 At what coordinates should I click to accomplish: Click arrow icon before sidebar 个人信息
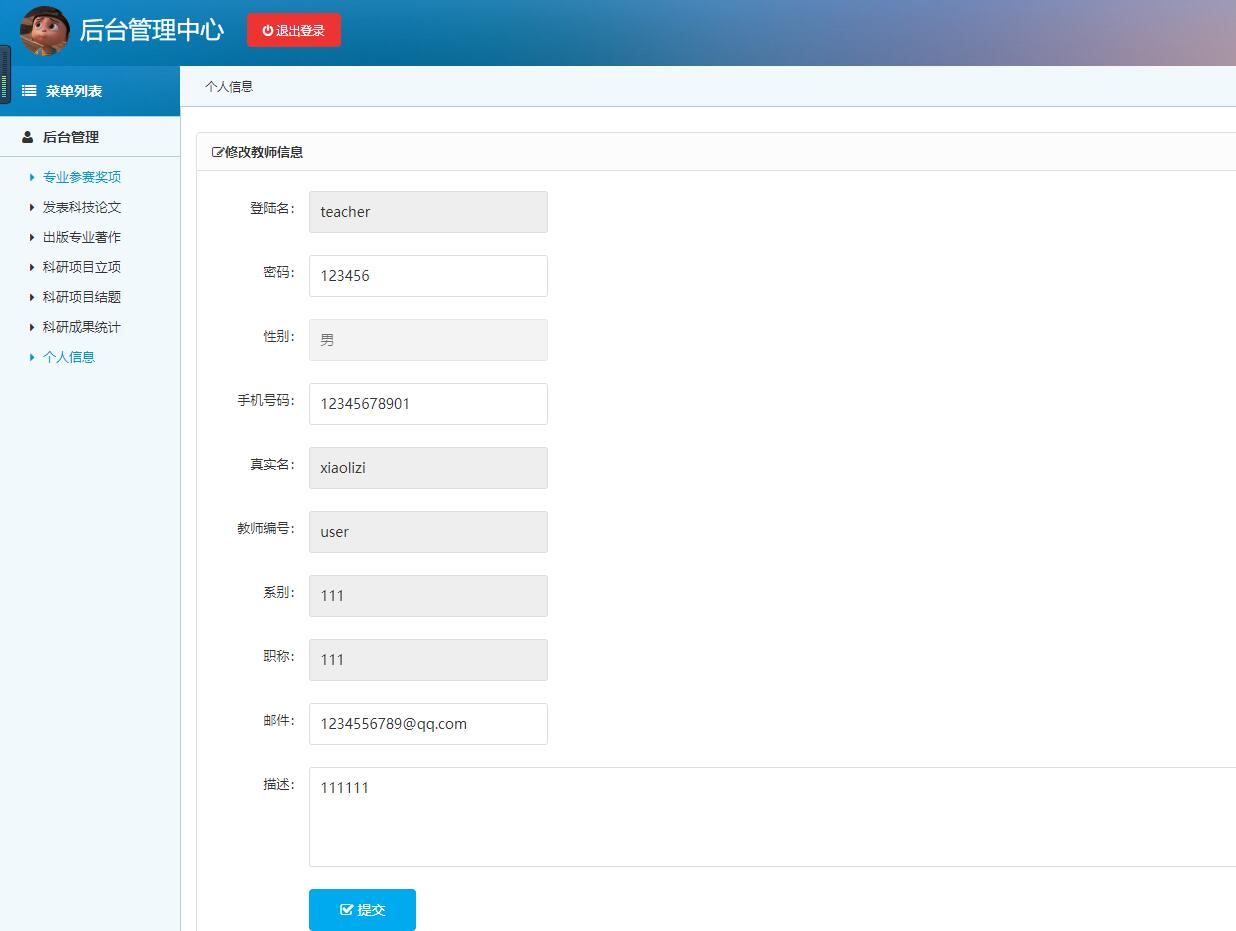(32, 357)
